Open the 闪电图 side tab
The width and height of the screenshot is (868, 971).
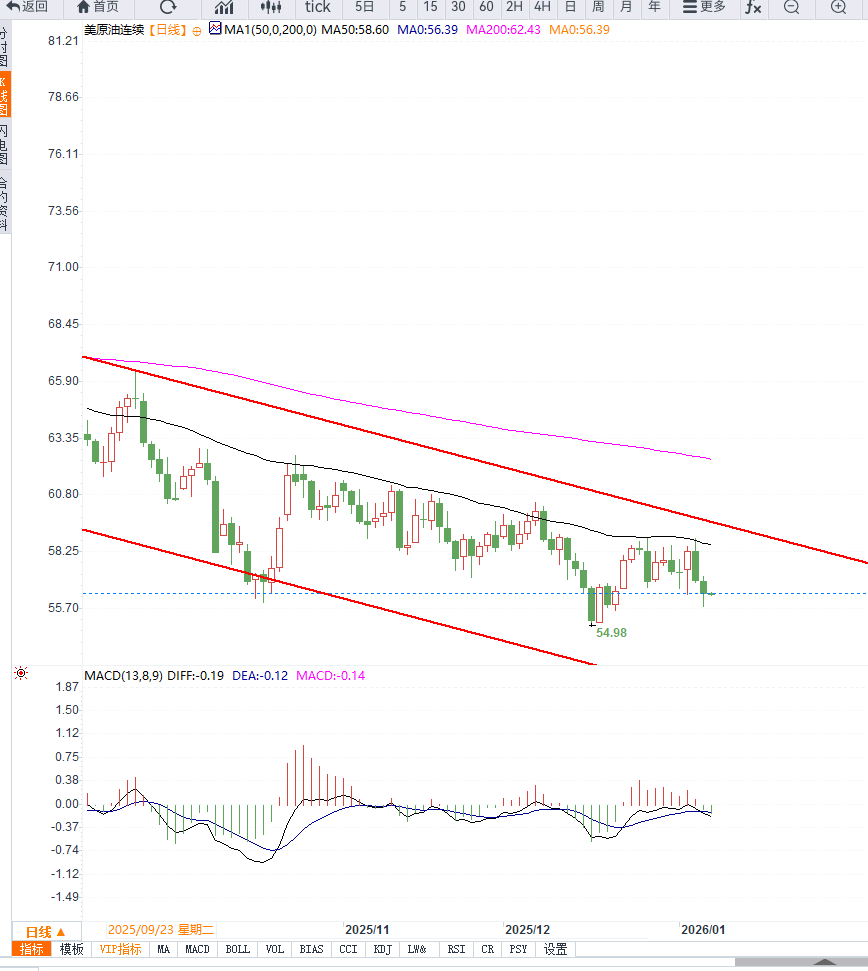[4, 144]
